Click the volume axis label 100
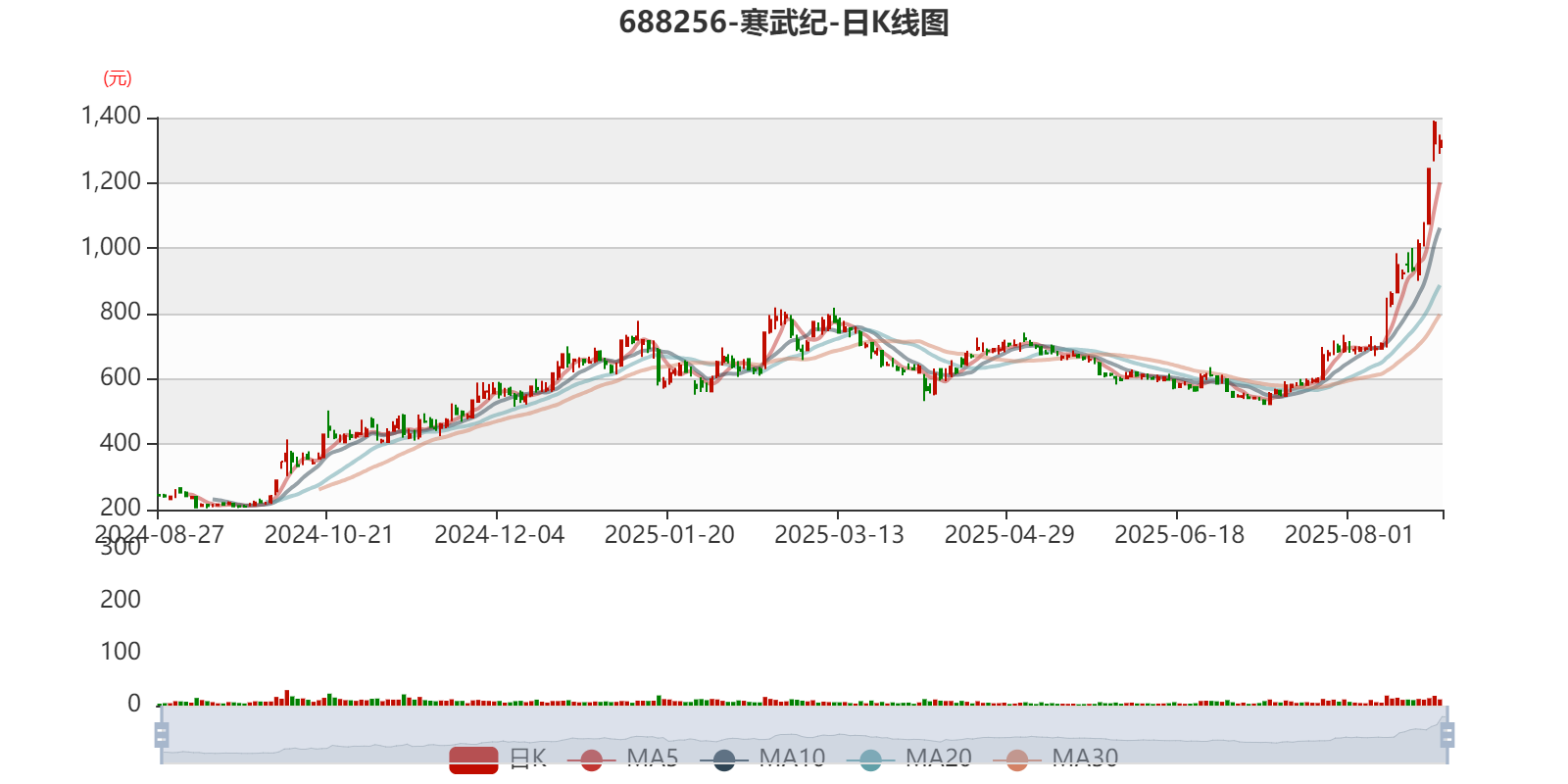 click(x=121, y=652)
